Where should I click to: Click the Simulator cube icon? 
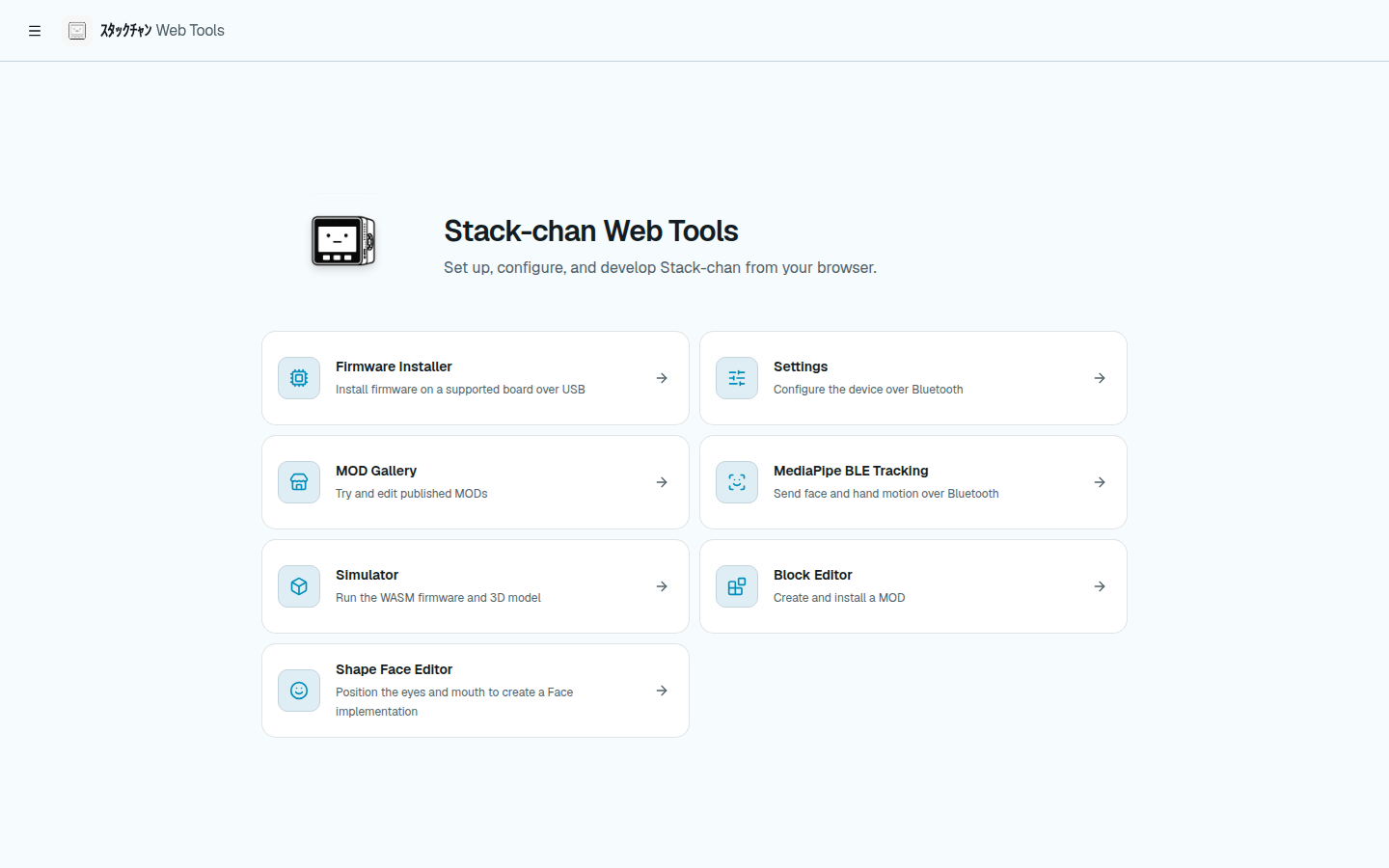pos(299,586)
